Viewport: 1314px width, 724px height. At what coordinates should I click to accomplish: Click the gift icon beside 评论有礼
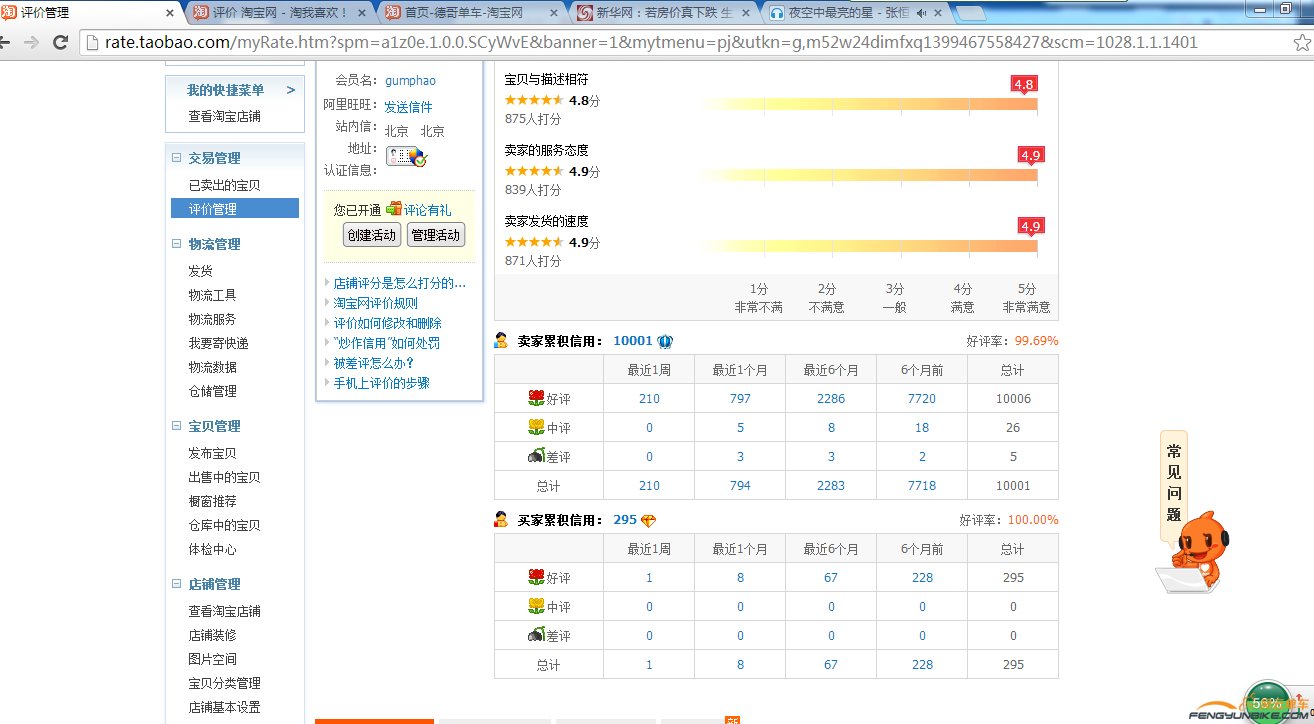(x=393, y=209)
